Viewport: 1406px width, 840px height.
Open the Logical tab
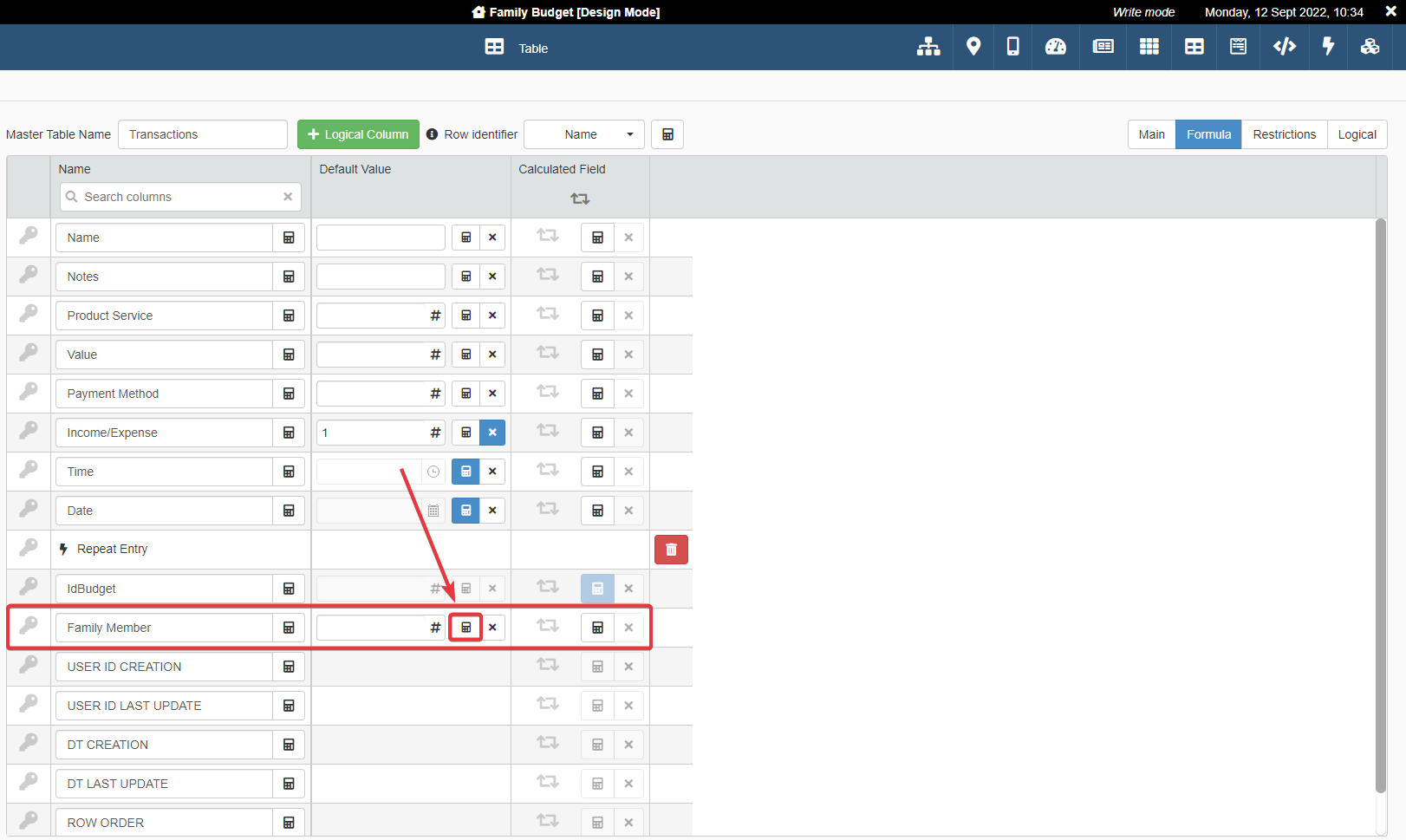coord(1357,134)
